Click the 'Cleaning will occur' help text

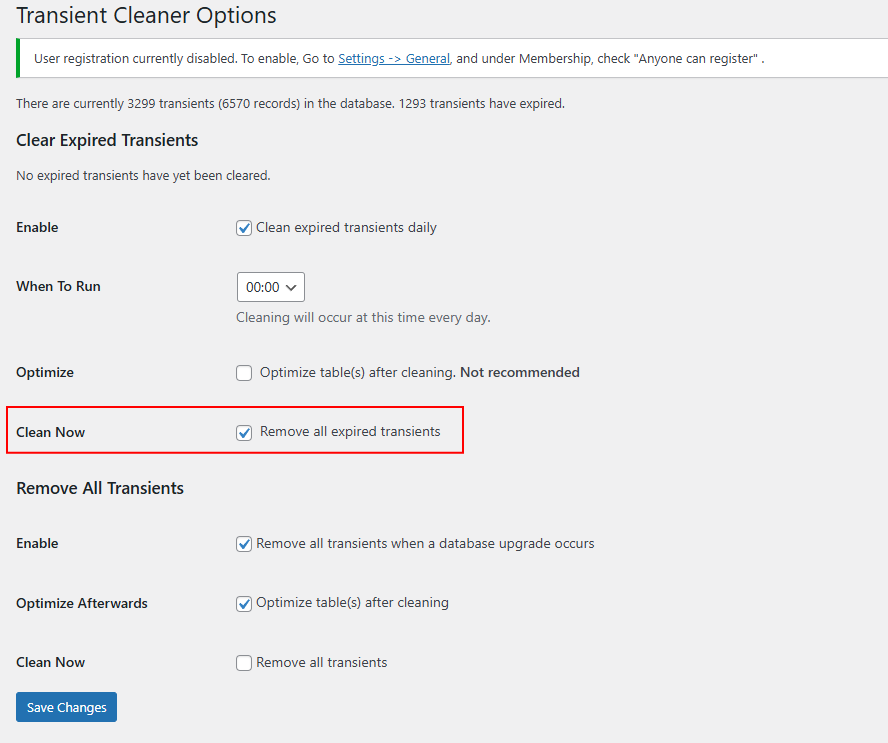pyautogui.click(x=363, y=318)
